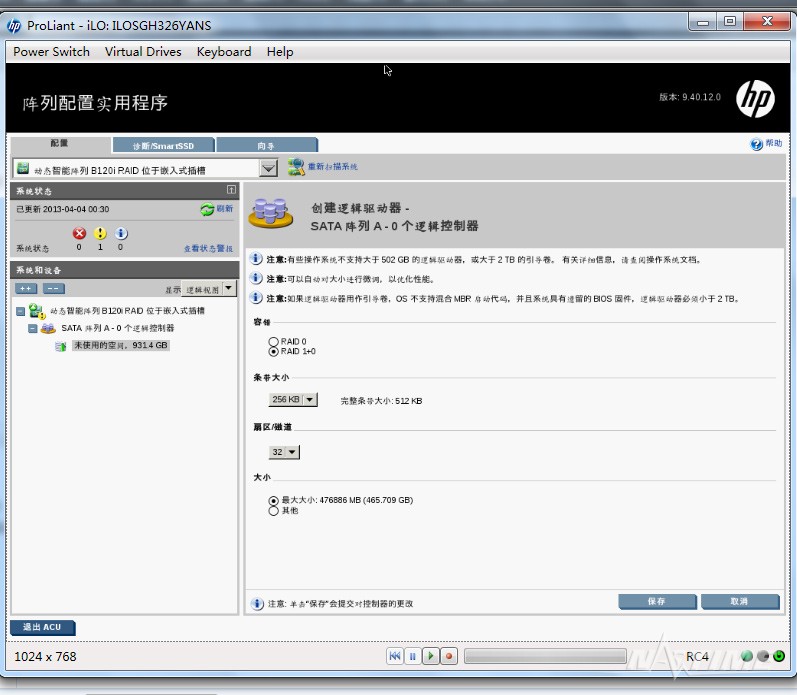Click the 1024 x 768 resolution text

coord(45,657)
